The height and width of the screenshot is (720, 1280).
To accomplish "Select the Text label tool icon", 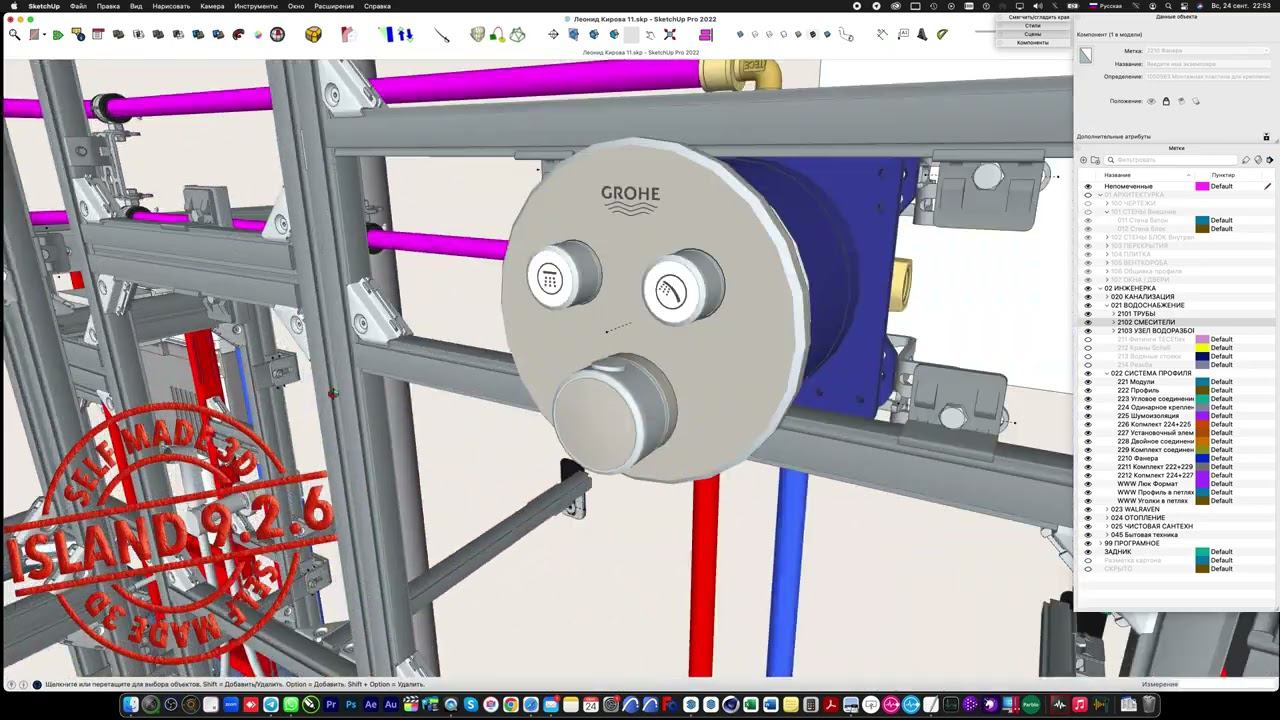I will pos(904,35).
